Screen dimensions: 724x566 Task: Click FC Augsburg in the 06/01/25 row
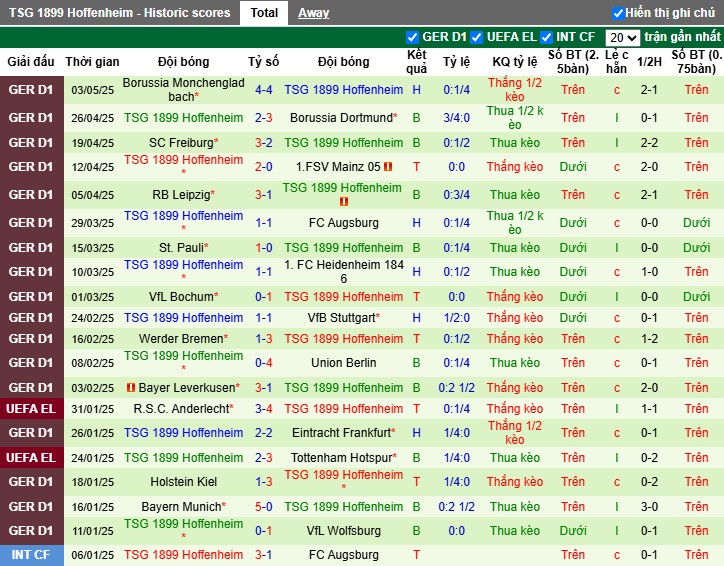click(344, 554)
